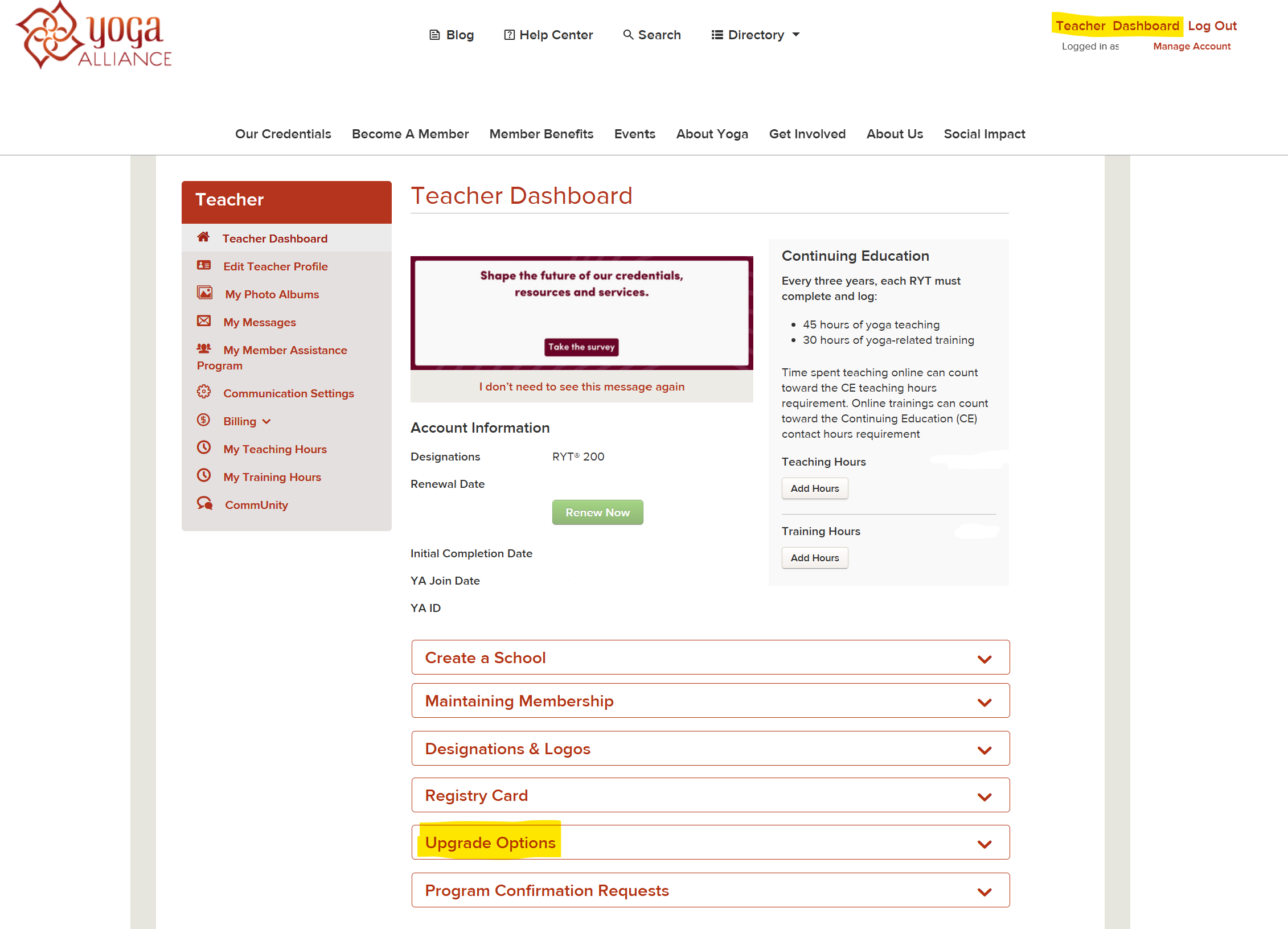
Task: Click the ID card icon for Edit Teacher Profile
Action: pos(204,265)
